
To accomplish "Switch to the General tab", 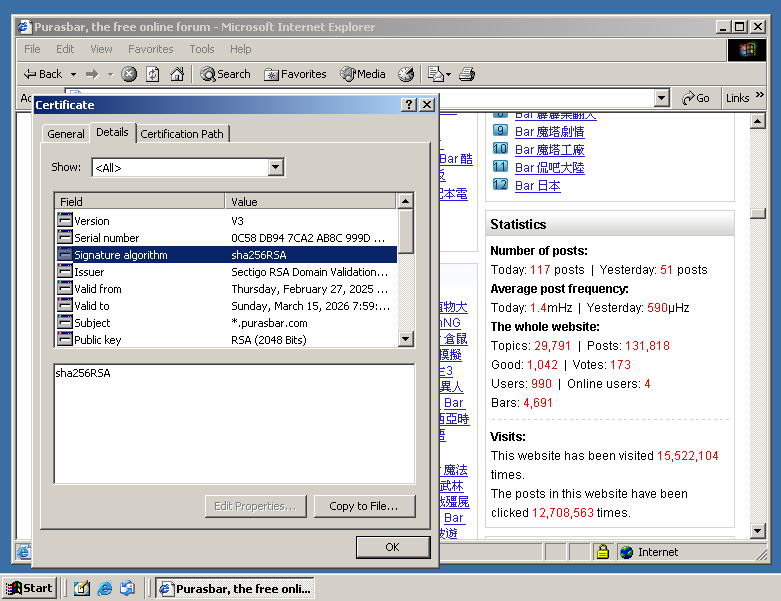I will [x=66, y=134].
